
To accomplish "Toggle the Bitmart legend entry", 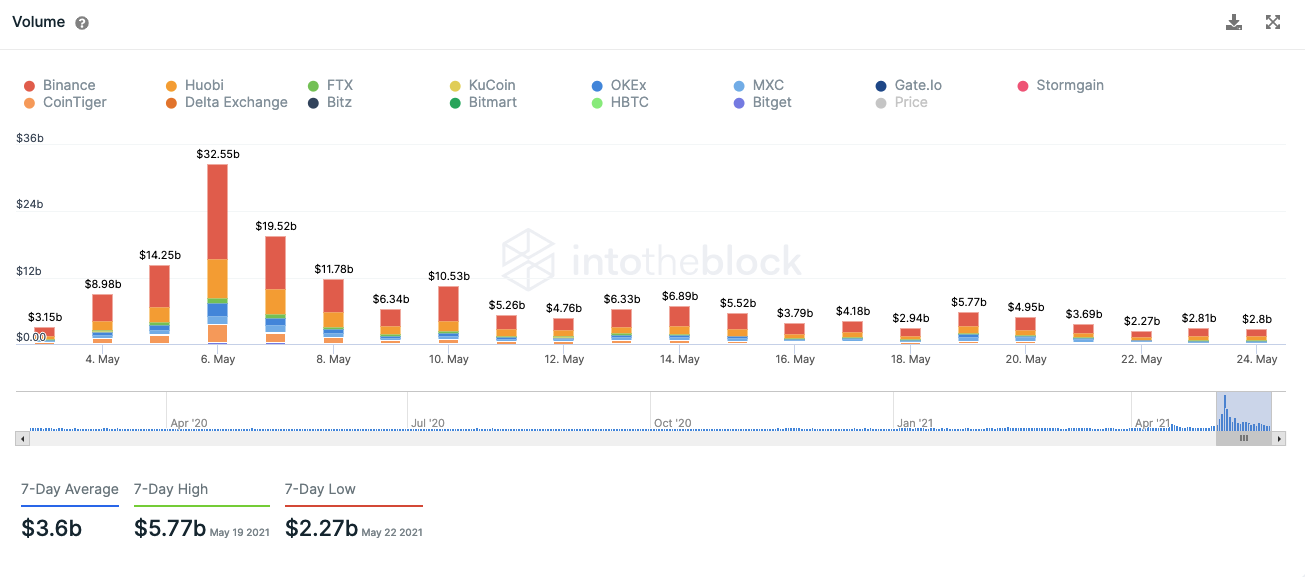I will 483,102.
